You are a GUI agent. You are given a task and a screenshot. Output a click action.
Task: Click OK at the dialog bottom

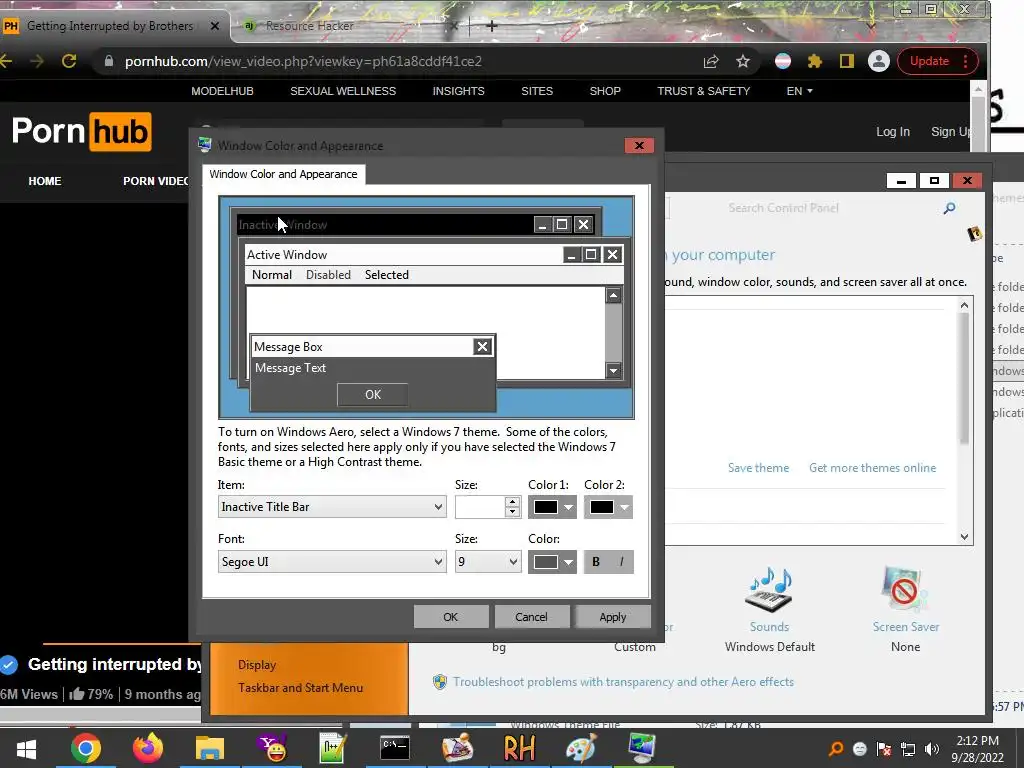pyautogui.click(x=451, y=616)
